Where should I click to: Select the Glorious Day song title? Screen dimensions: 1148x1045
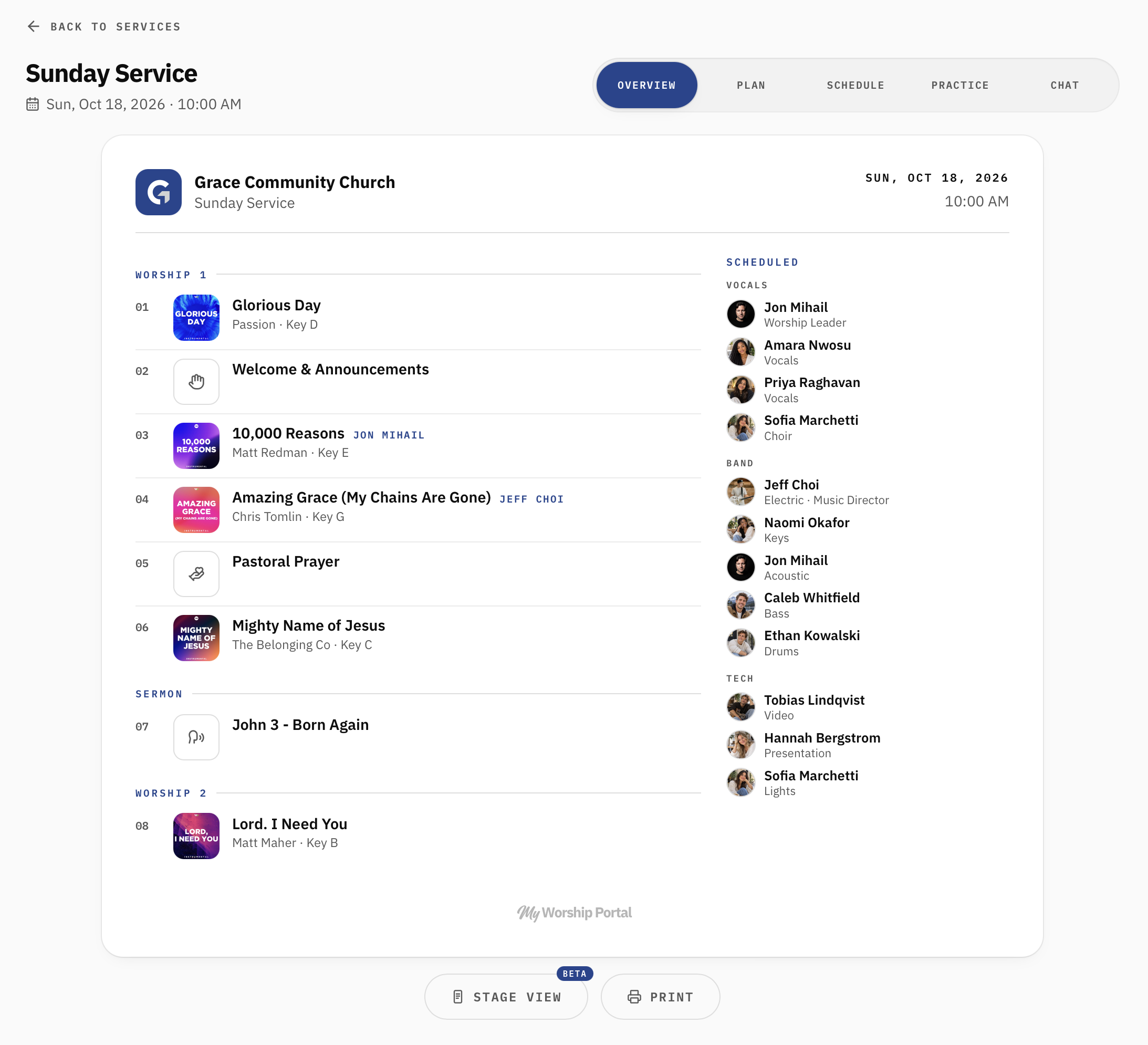click(x=276, y=305)
